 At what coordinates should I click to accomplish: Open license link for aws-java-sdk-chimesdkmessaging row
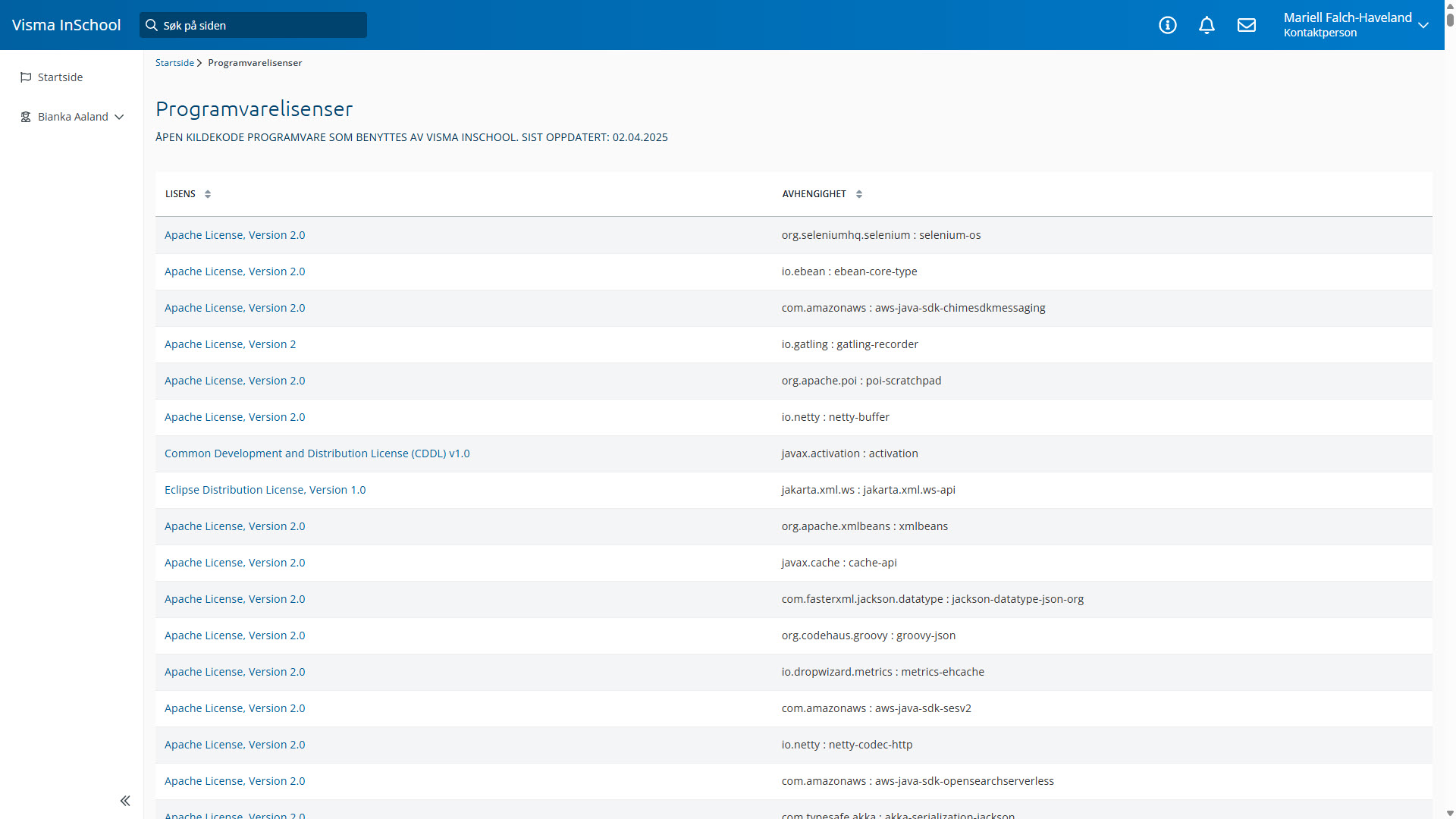[234, 308]
